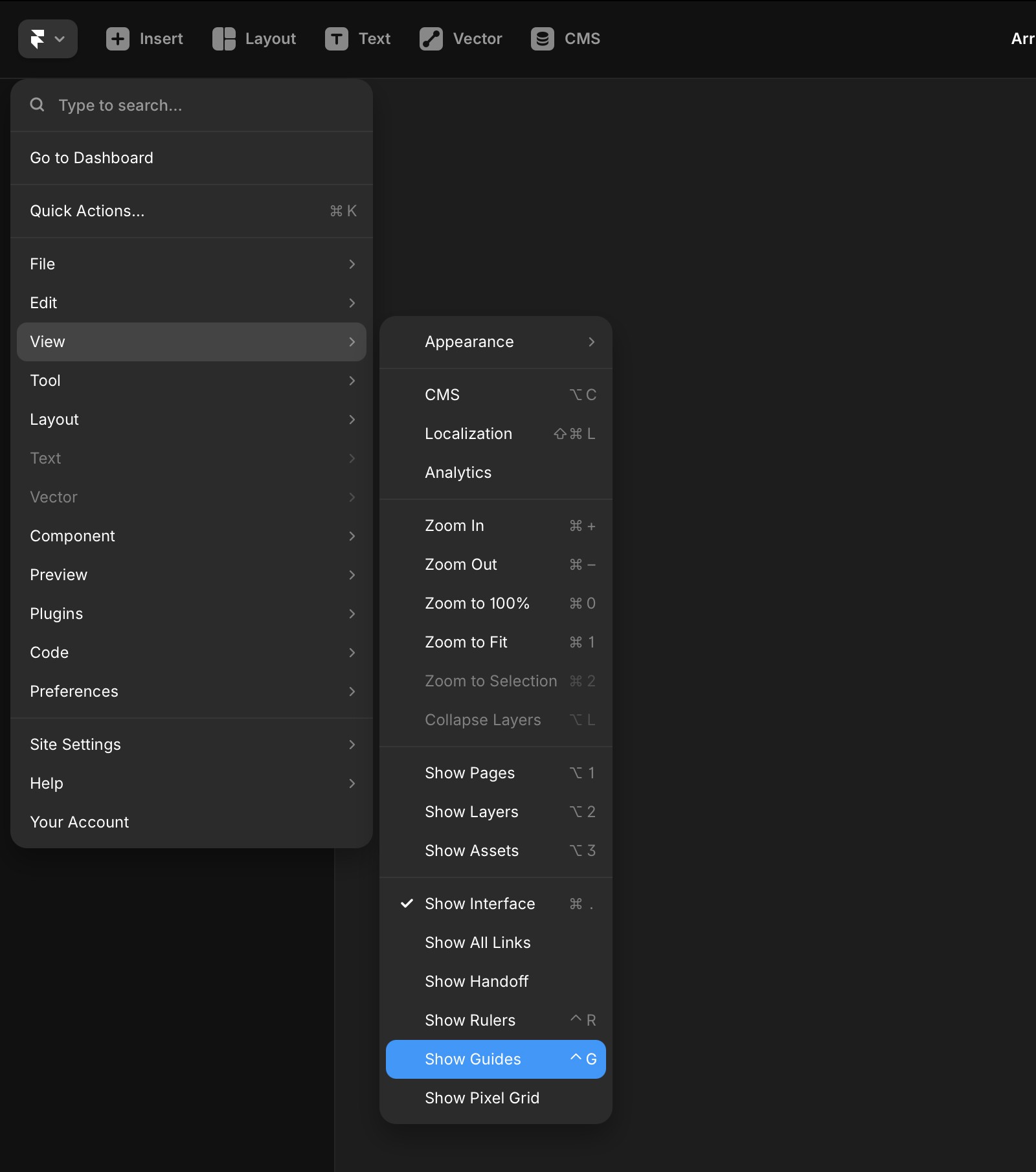Open the View submenu

click(192, 342)
